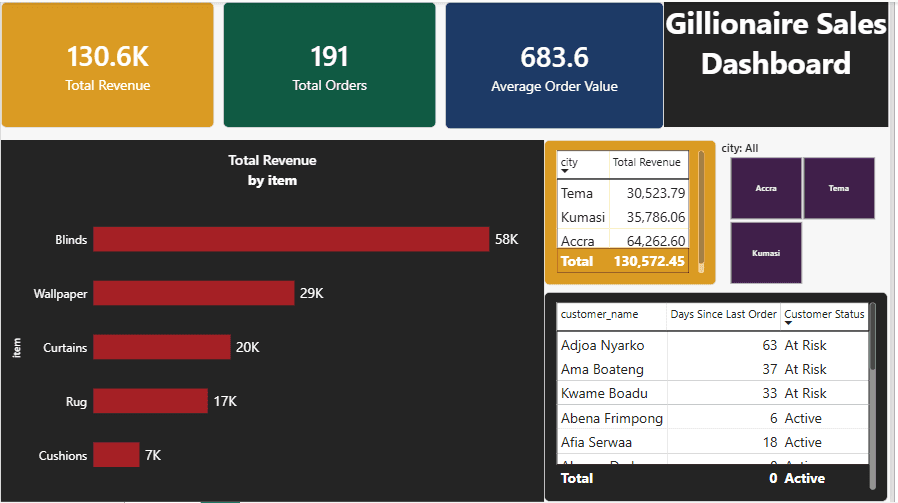Click the Total Revenue by item chart title
The width and height of the screenshot is (898, 503).
tap(272, 170)
